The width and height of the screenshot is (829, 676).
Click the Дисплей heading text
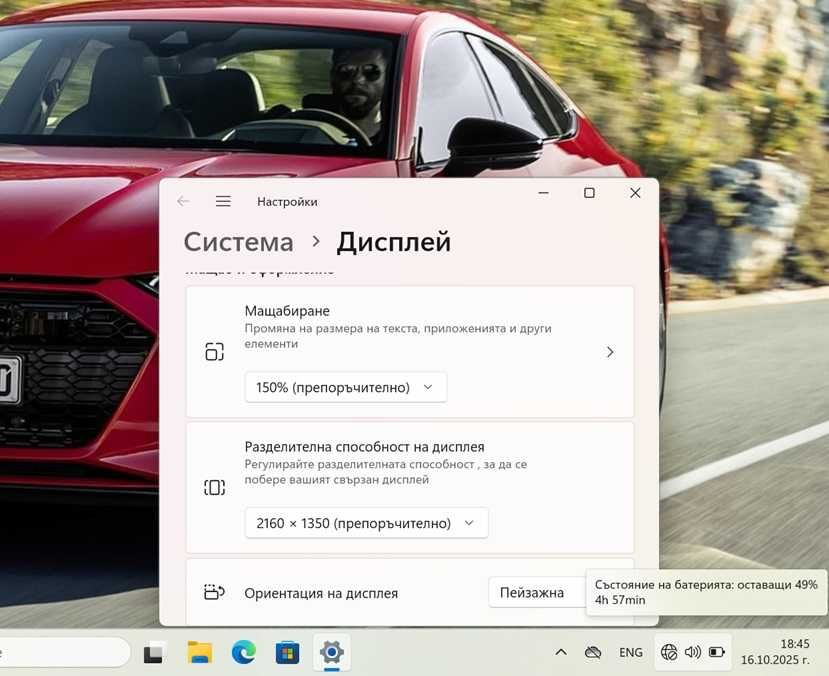click(394, 243)
